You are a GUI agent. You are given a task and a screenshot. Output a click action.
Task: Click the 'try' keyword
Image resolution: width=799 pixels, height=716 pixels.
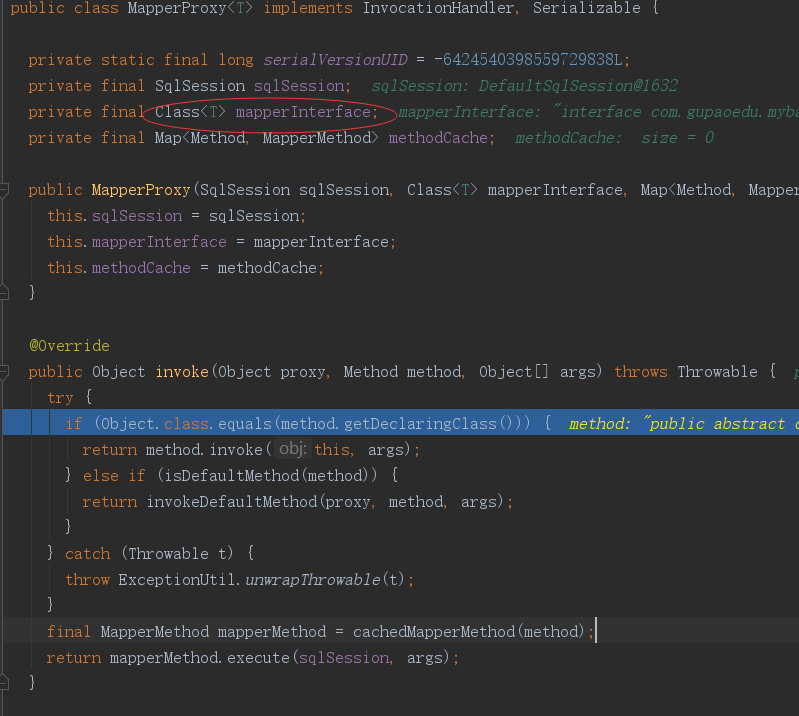(60, 397)
